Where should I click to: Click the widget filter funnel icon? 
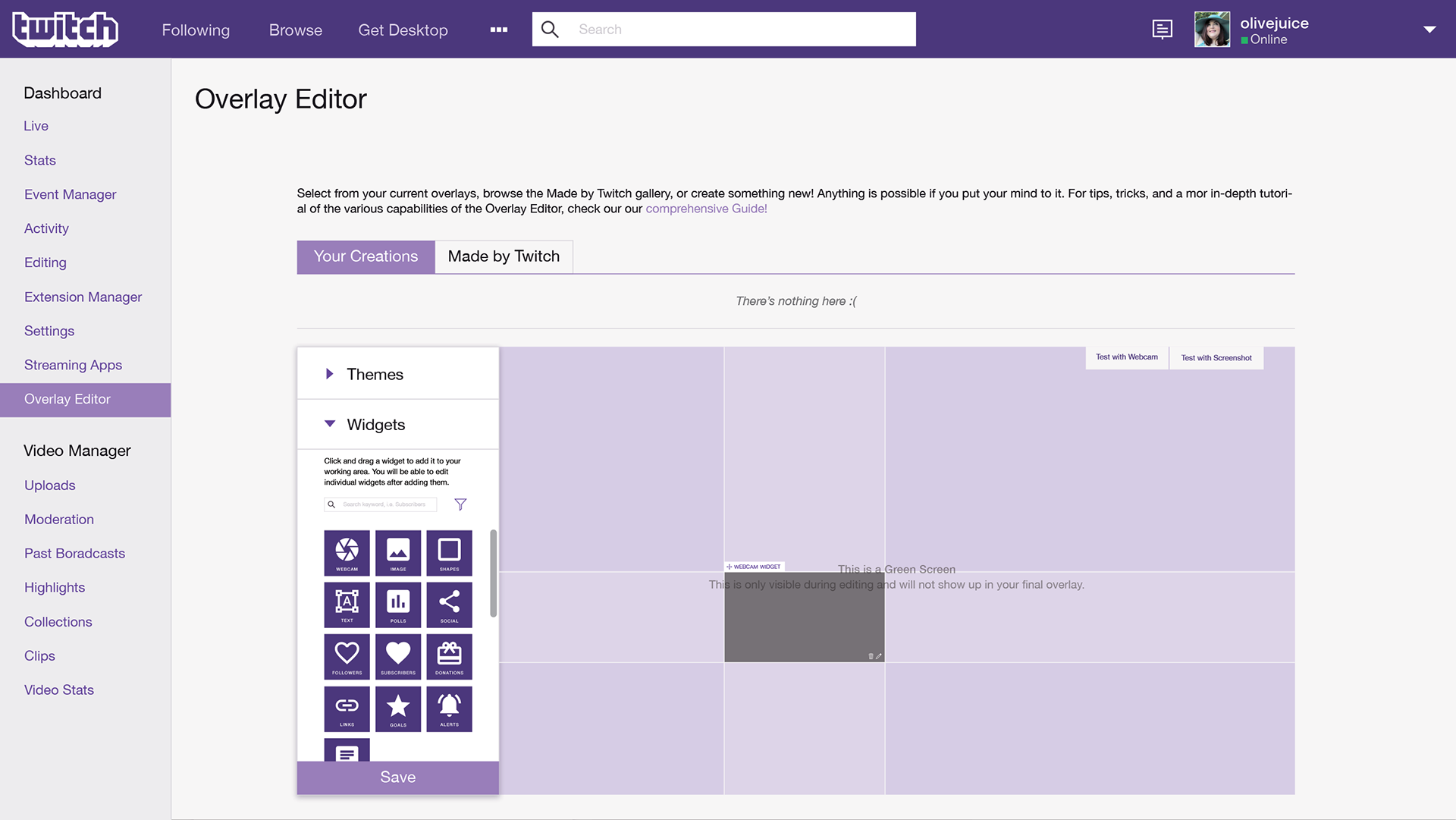pos(460,504)
